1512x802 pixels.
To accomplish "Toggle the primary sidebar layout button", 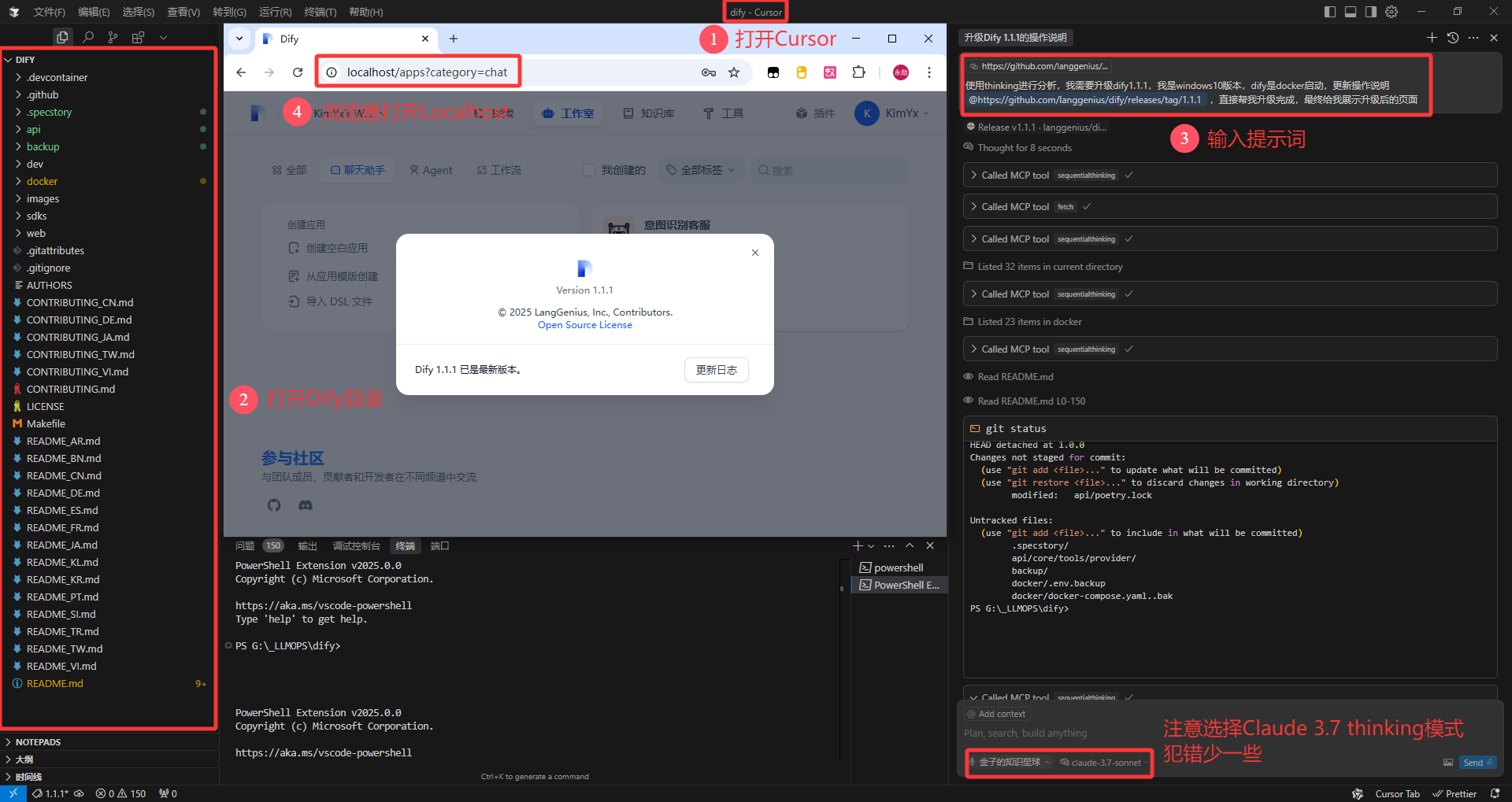I will 1330,12.
